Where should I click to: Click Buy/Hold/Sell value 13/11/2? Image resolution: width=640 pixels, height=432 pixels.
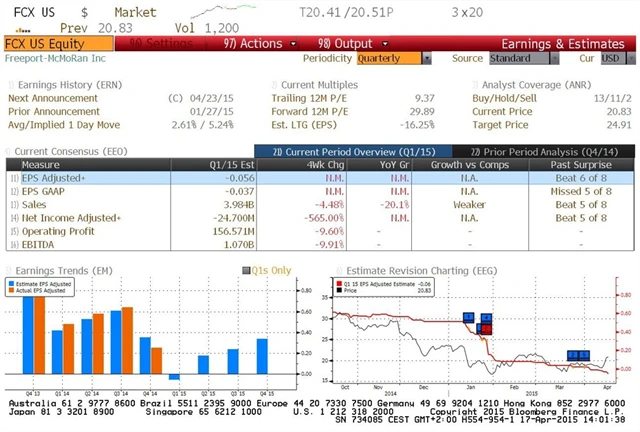(x=612, y=98)
